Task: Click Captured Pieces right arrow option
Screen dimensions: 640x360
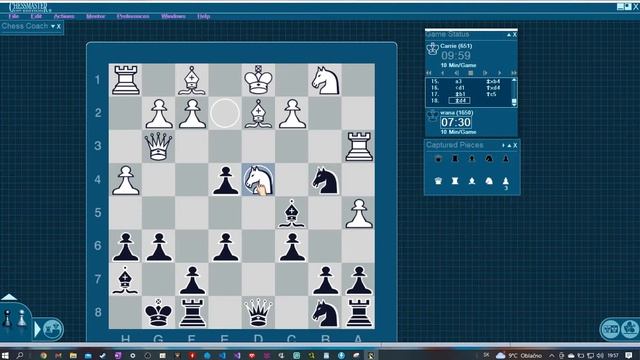Action: pos(503,145)
